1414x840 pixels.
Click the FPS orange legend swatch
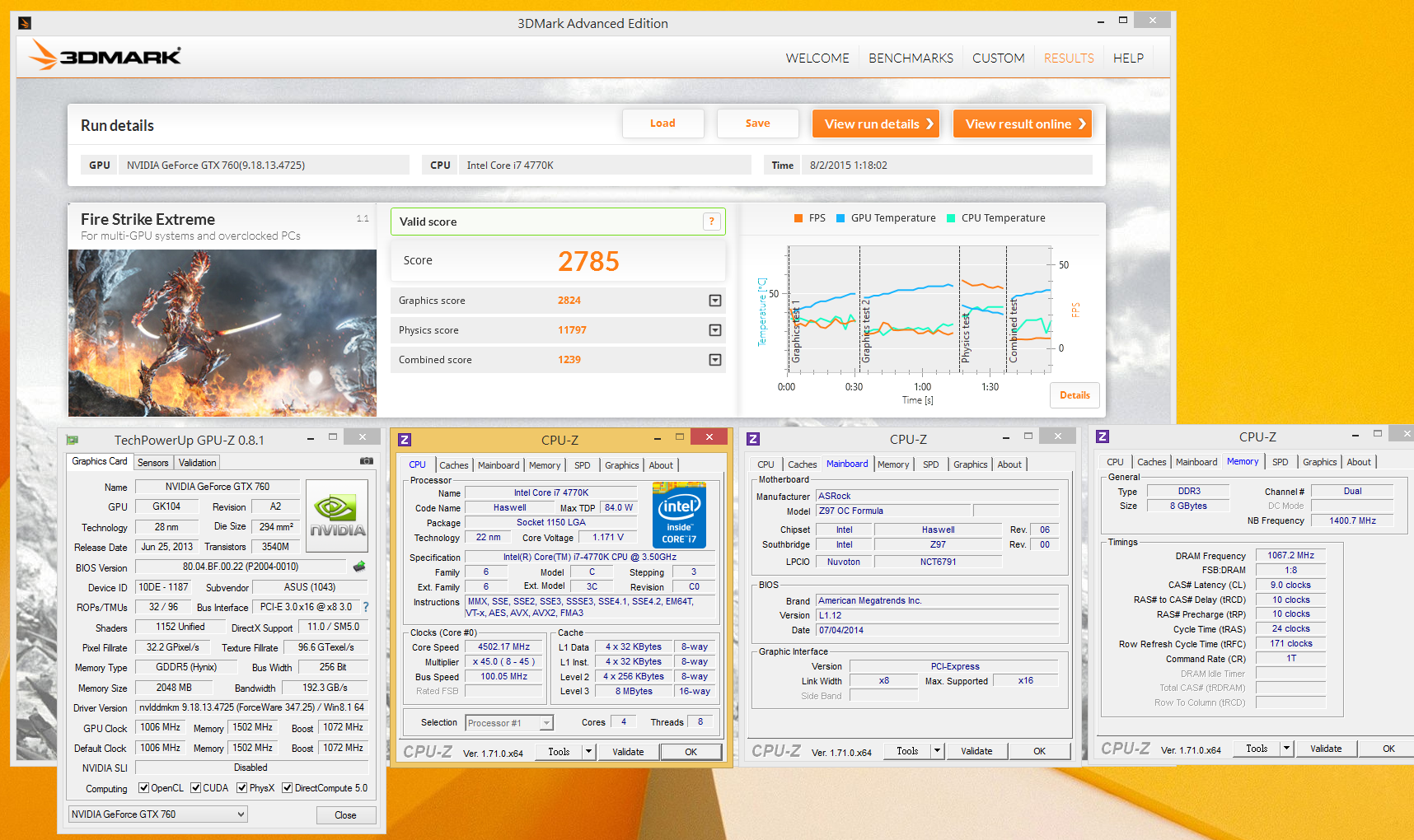[x=798, y=218]
